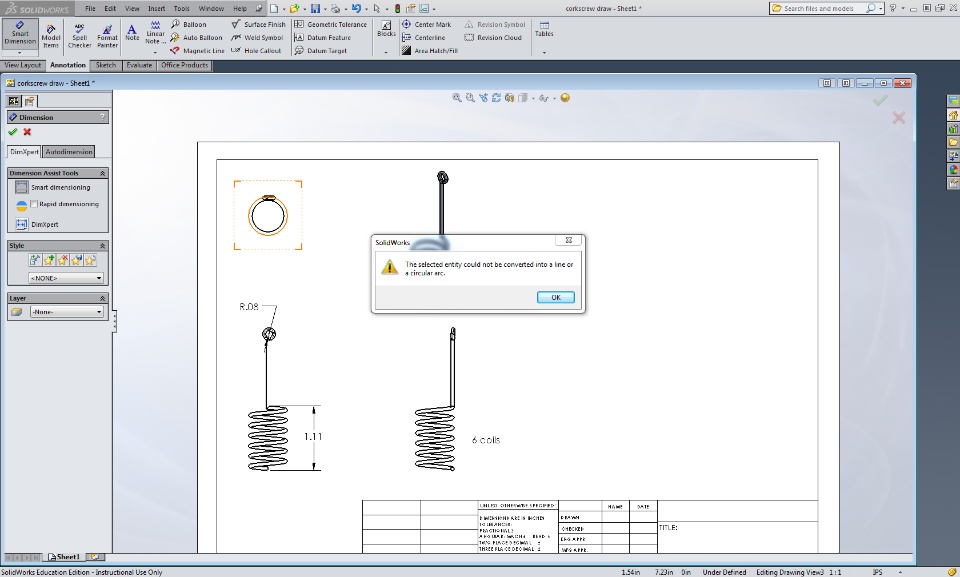Click the Rebuild traffic light icon
The height and width of the screenshot is (577, 960).
coord(397,9)
